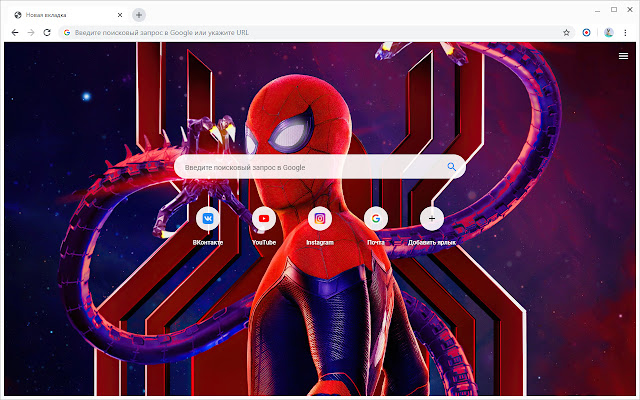Open a new tab with the plus button
Screen dimensions: 640x400
139,15
